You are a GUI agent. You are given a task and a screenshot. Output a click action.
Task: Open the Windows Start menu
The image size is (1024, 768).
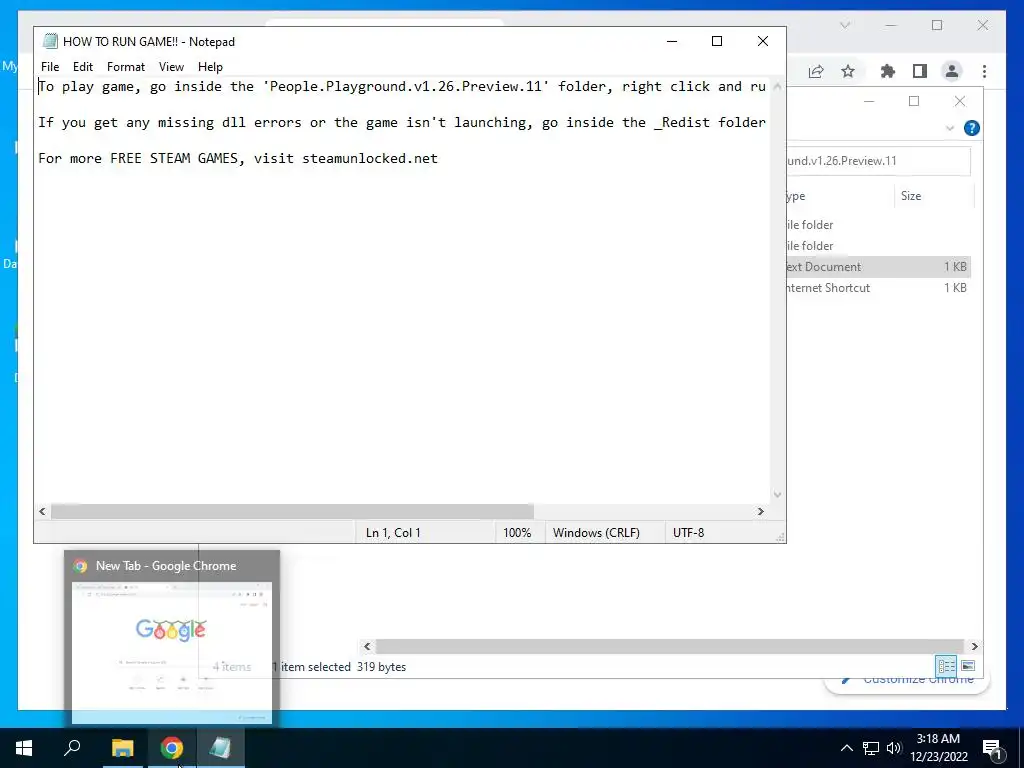point(24,748)
